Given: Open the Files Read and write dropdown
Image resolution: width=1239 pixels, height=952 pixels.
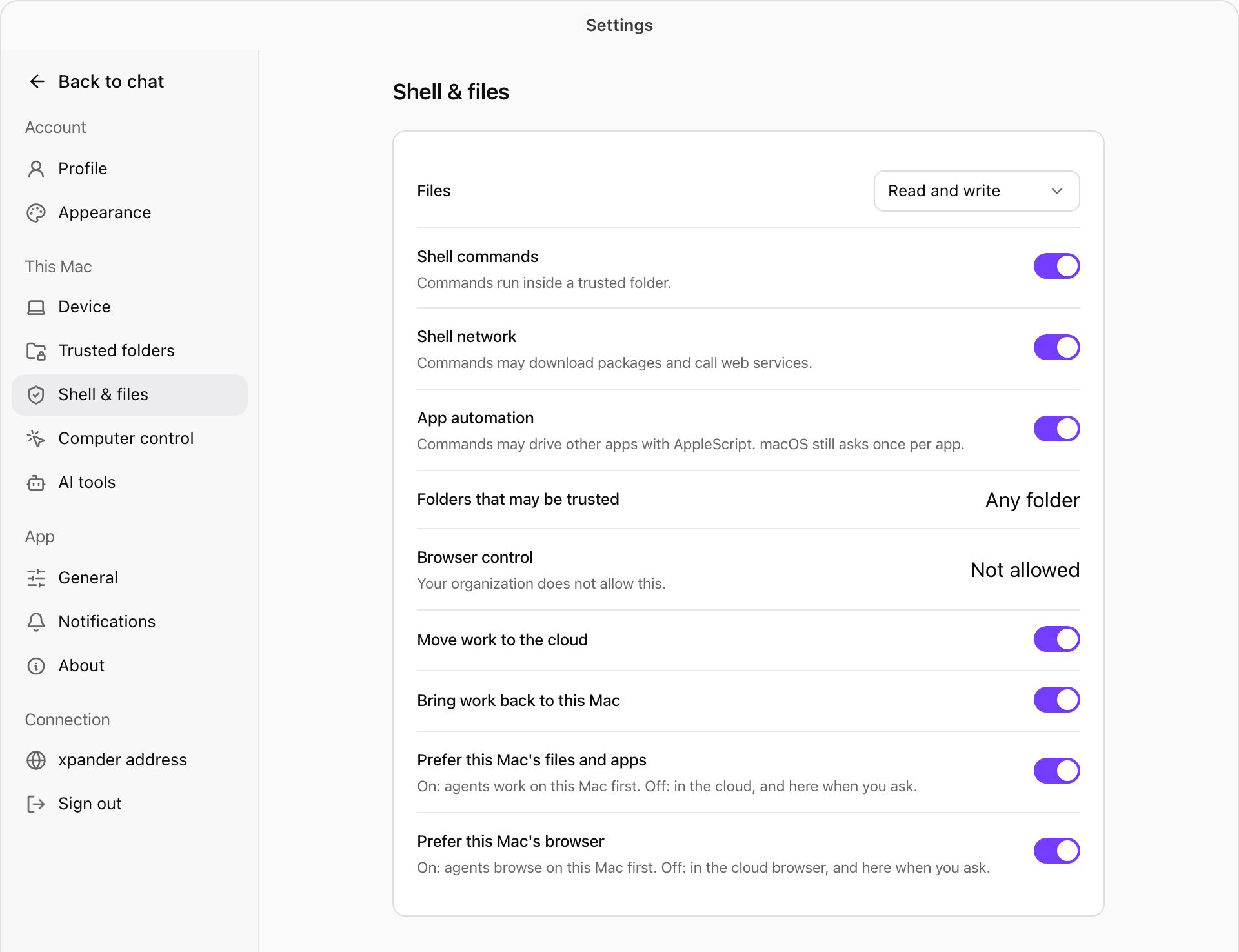Looking at the screenshot, I should tap(976, 191).
